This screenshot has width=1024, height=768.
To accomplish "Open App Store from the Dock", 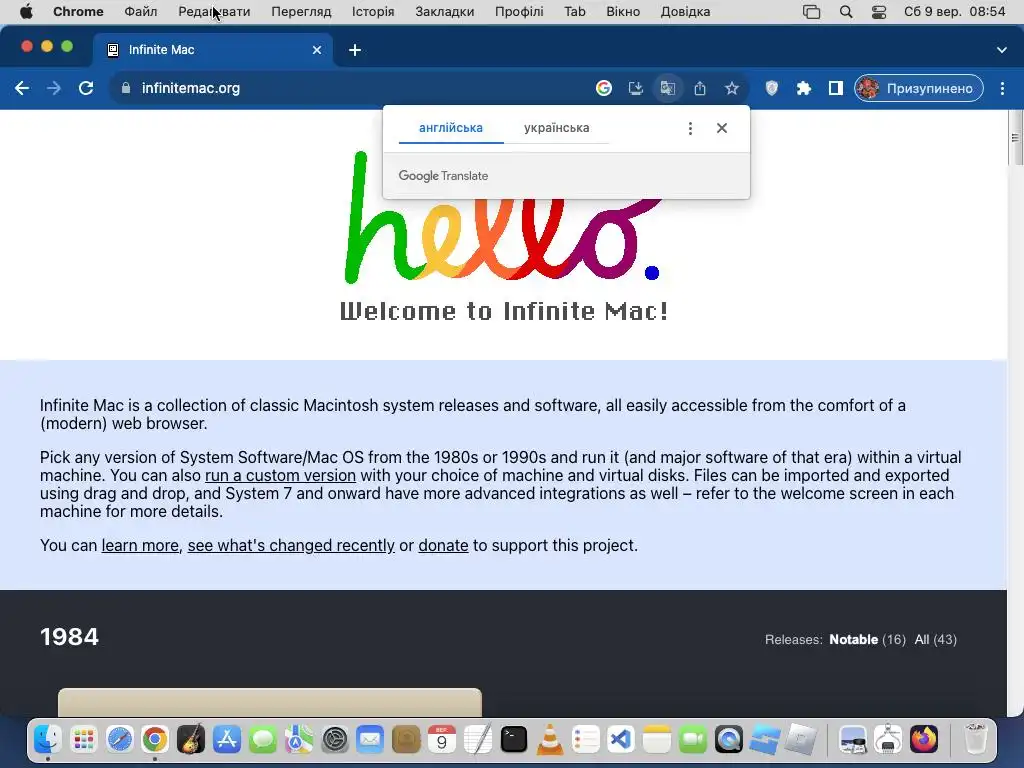I will click(x=227, y=740).
